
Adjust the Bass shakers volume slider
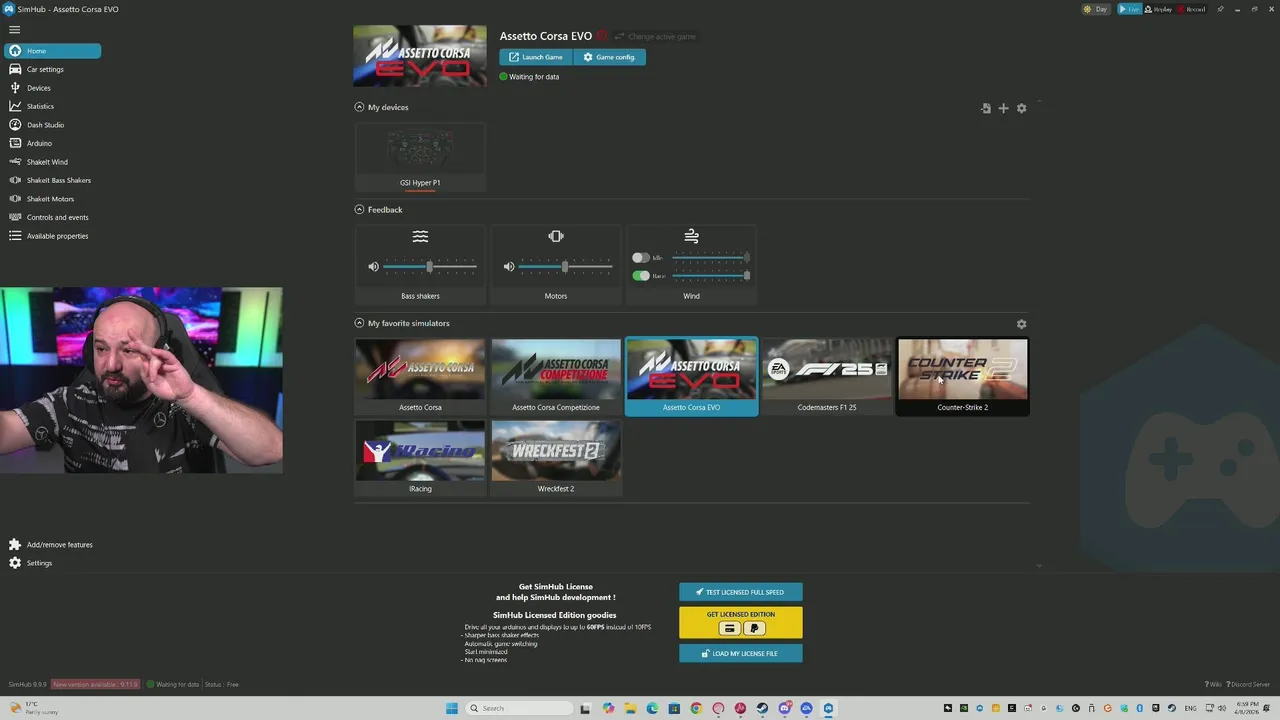pos(430,267)
